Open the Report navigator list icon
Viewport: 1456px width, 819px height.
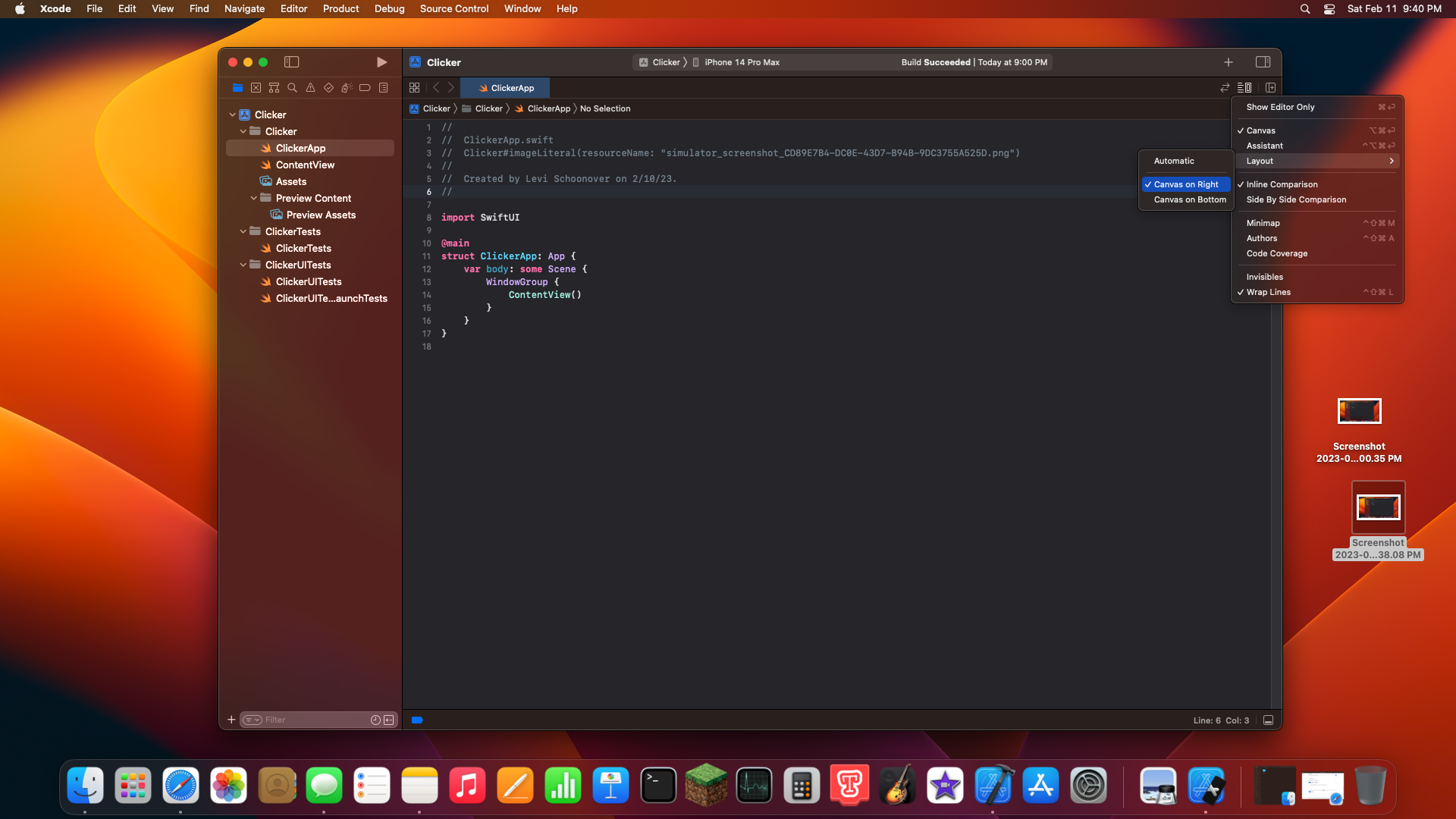[x=383, y=88]
